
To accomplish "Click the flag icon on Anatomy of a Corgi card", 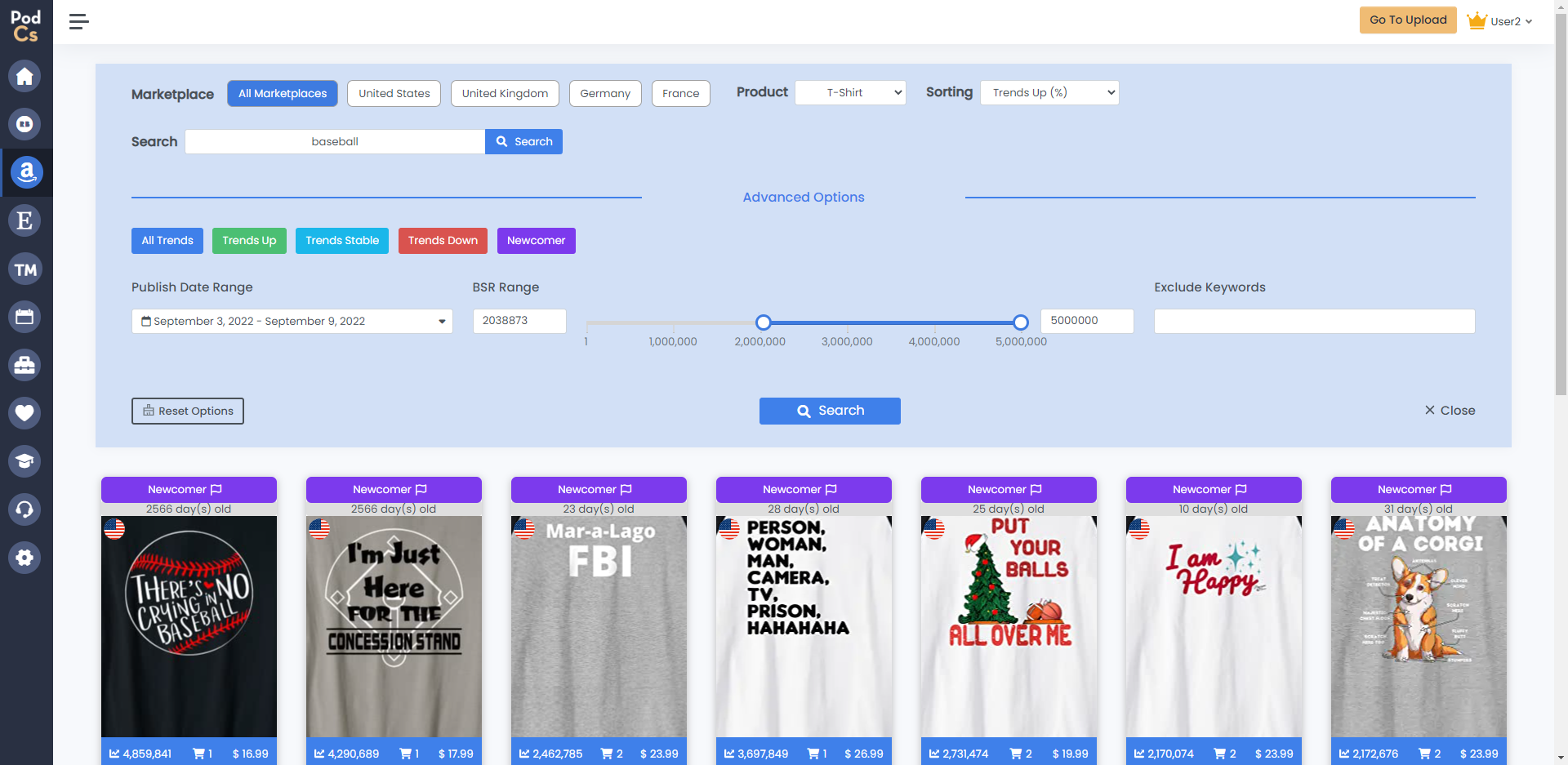I will click(x=1446, y=490).
